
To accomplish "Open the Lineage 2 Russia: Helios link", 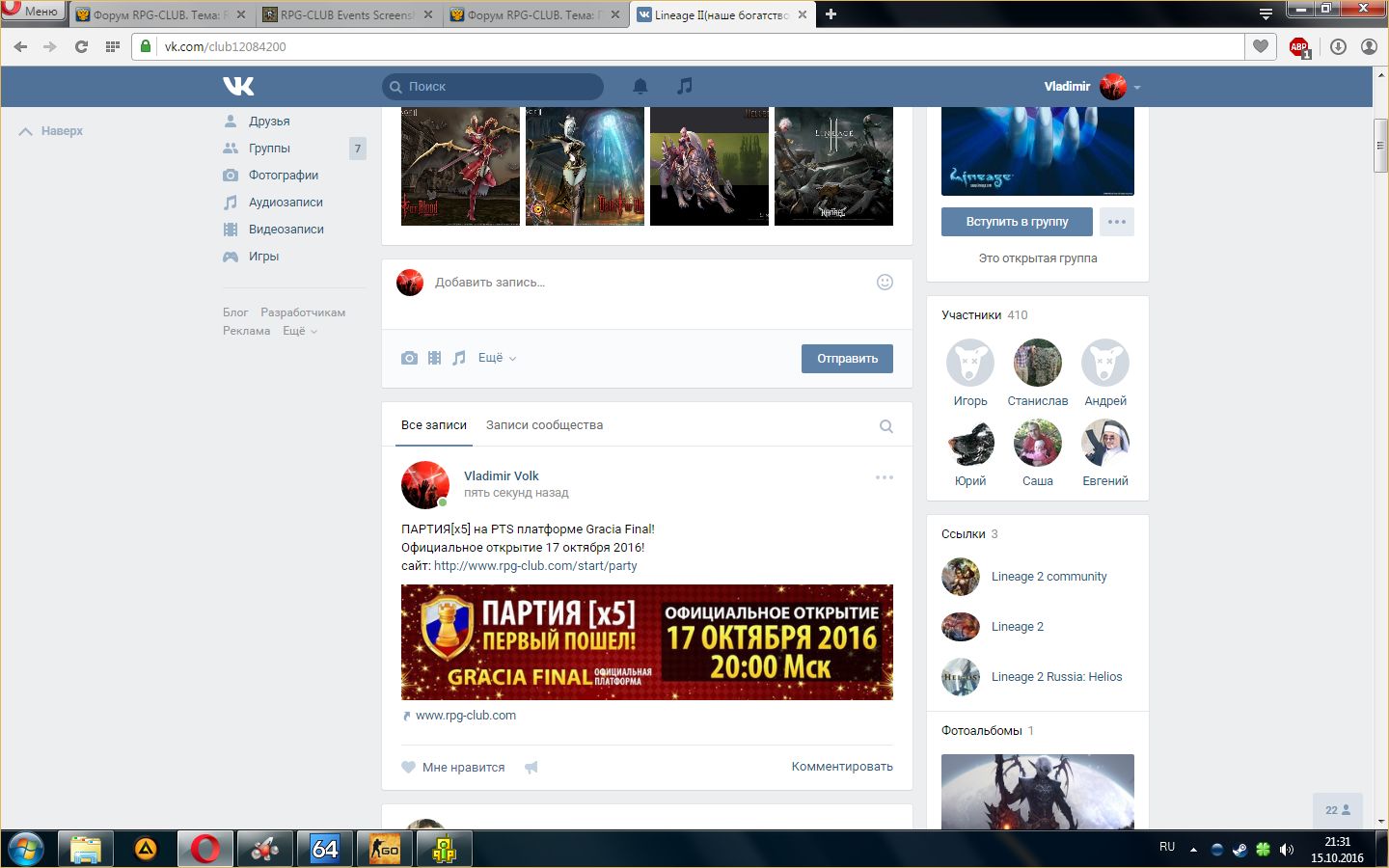I will click(1057, 677).
